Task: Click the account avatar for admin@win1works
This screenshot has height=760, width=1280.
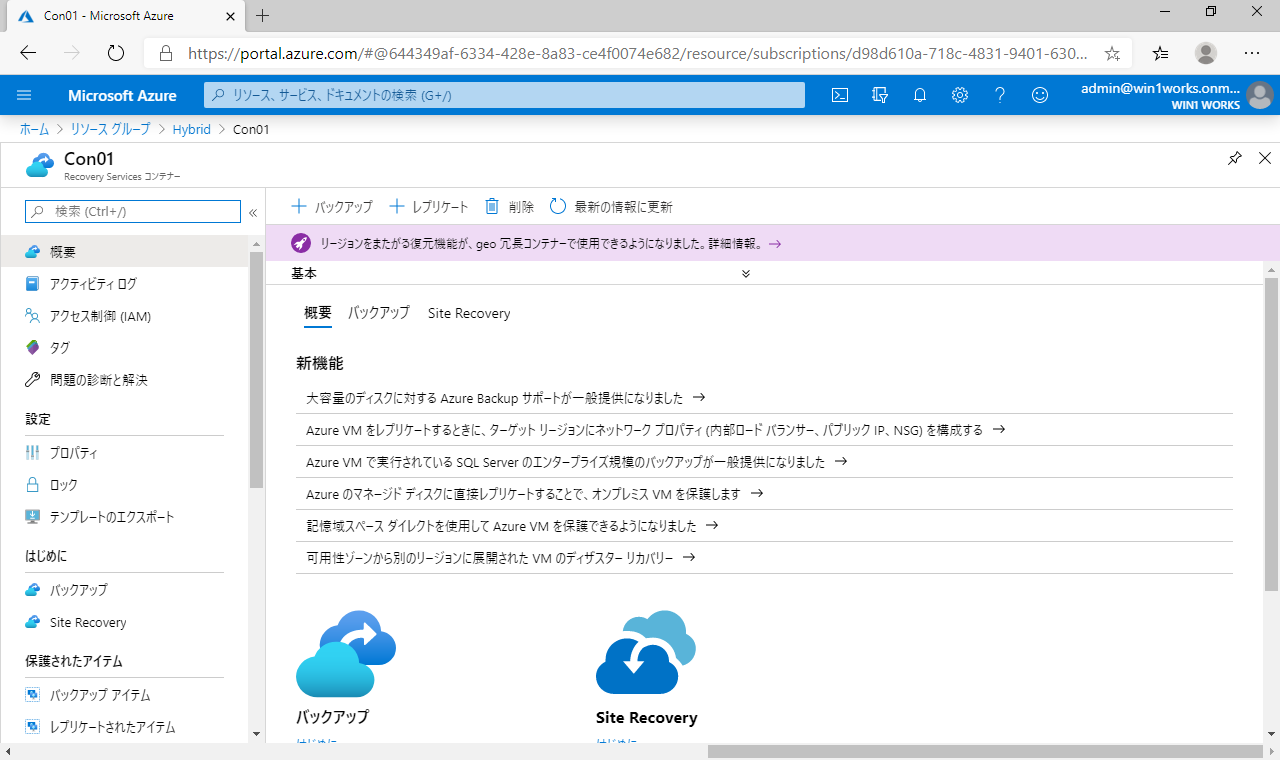Action: coord(1260,96)
